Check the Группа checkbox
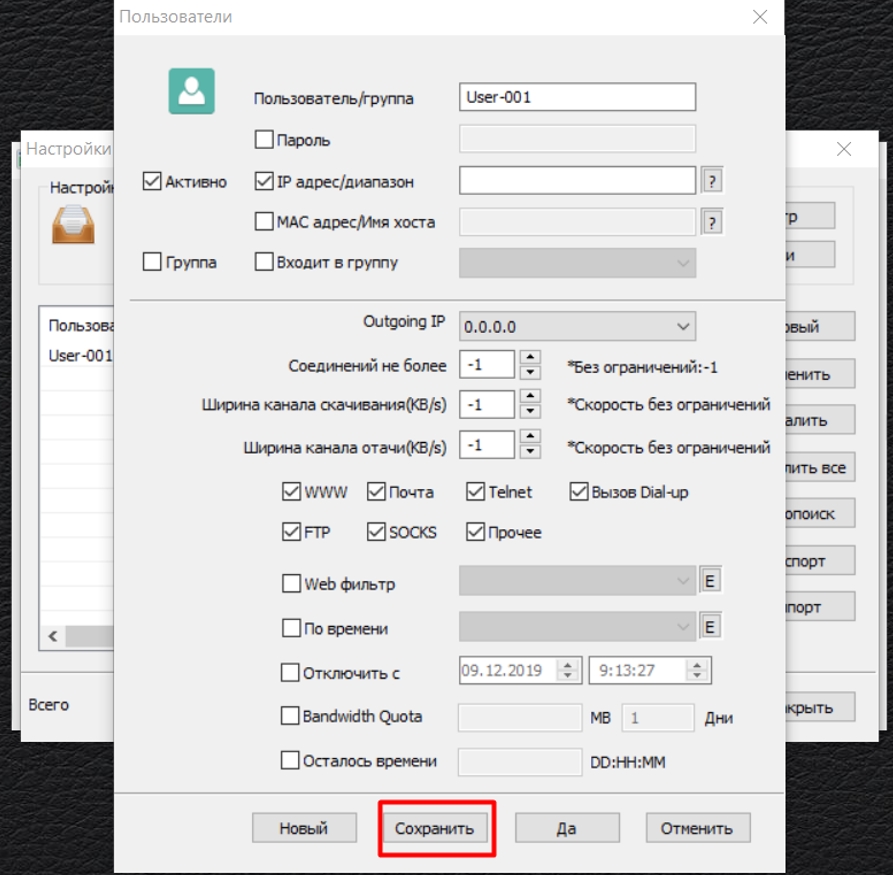This screenshot has height=875, width=893. pyautogui.click(x=151, y=261)
